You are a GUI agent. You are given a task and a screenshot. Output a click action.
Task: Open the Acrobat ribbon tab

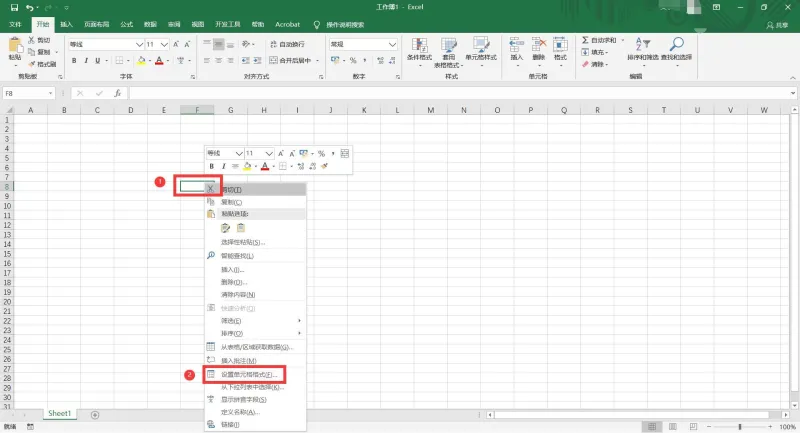[x=287, y=24]
